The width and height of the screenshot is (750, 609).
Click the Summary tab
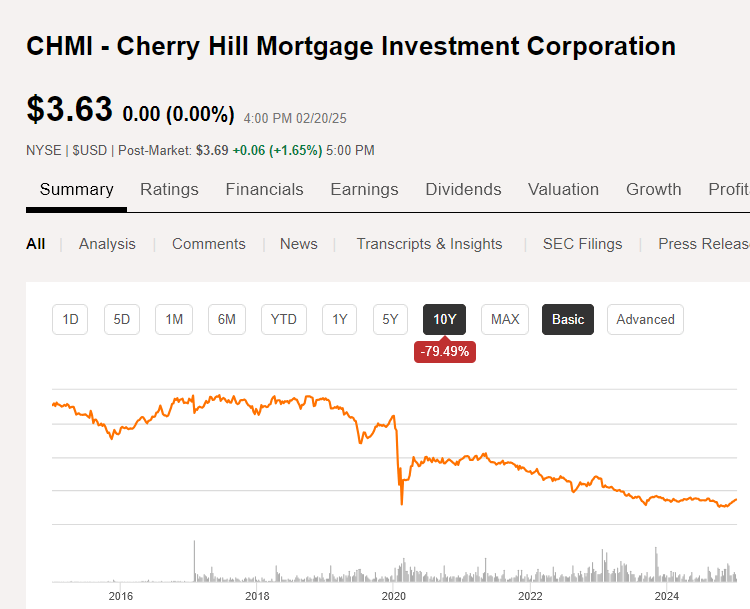click(76, 189)
